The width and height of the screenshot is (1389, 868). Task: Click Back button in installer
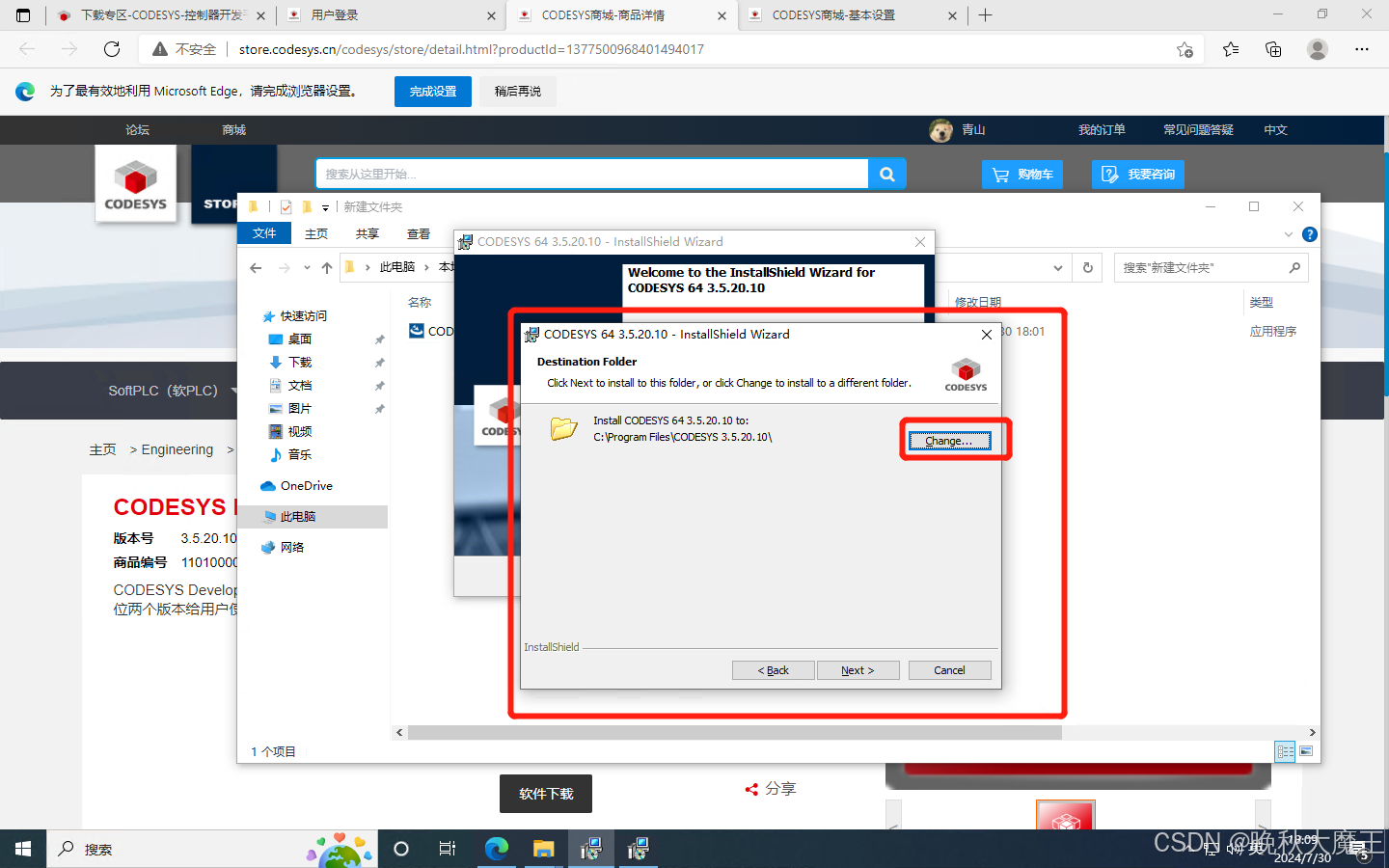coord(774,670)
